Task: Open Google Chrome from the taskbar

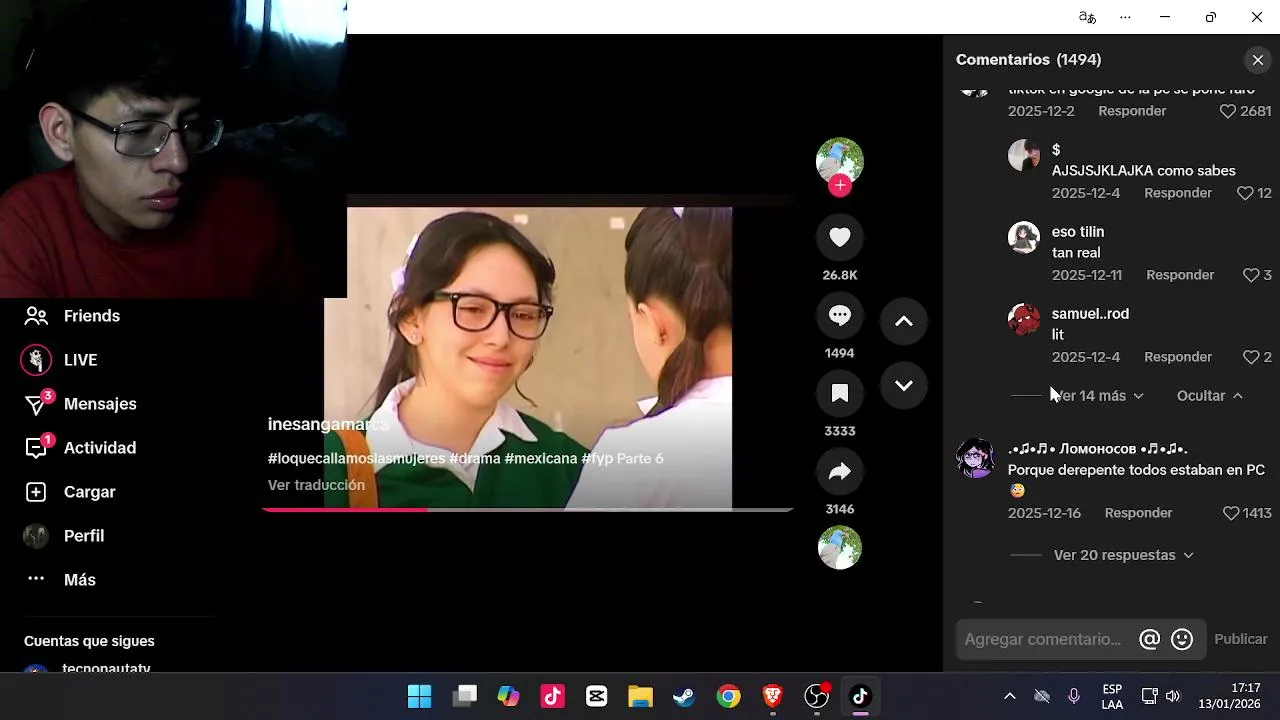Action: coord(729,696)
